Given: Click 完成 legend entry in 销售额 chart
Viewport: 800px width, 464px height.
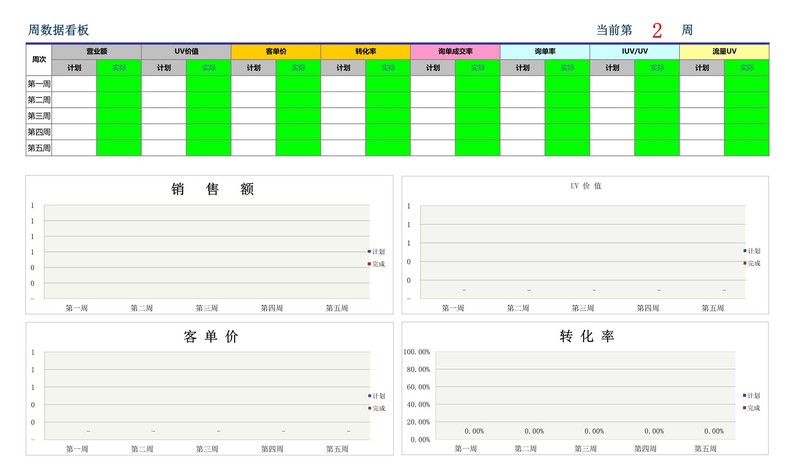Looking at the screenshot, I should [377, 264].
